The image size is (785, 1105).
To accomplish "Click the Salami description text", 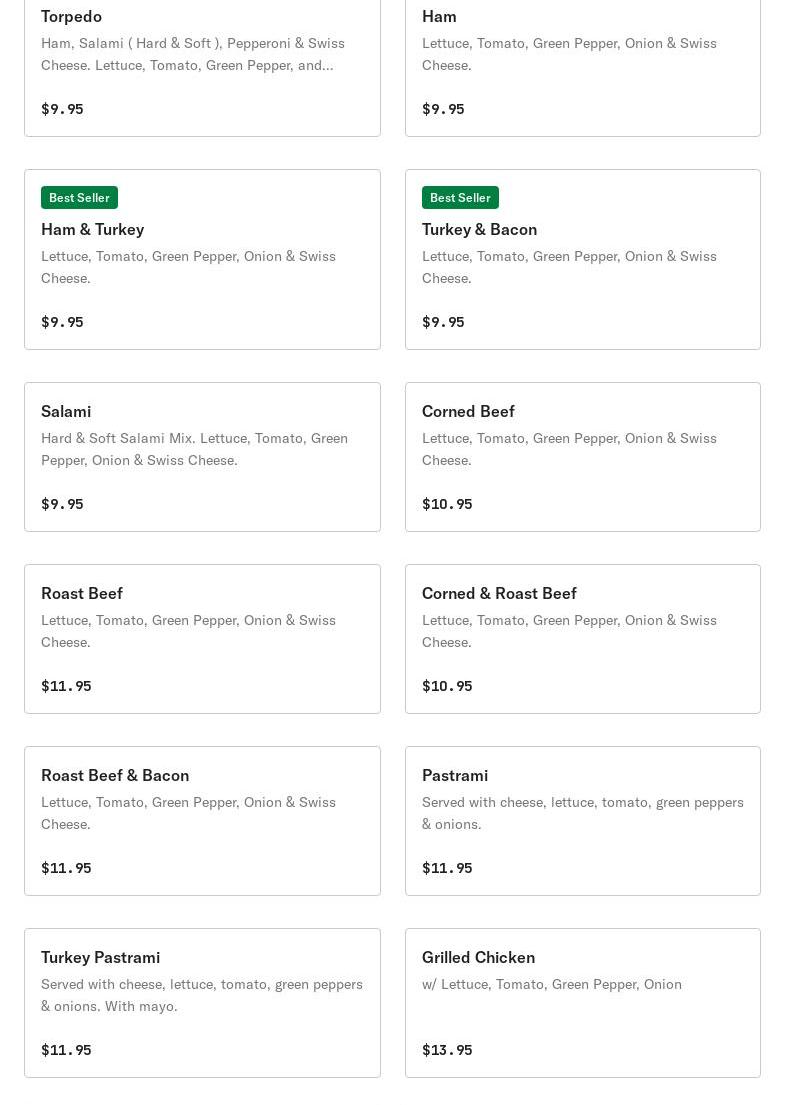I will pyautogui.click(x=194, y=449).
